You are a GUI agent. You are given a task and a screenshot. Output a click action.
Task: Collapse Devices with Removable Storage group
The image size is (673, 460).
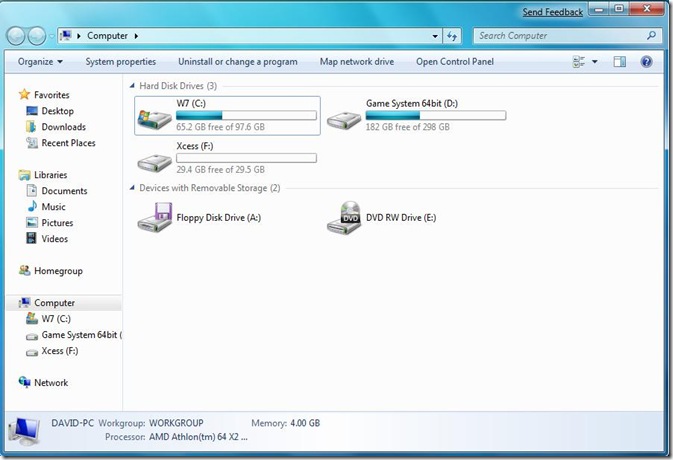(x=132, y=188)
